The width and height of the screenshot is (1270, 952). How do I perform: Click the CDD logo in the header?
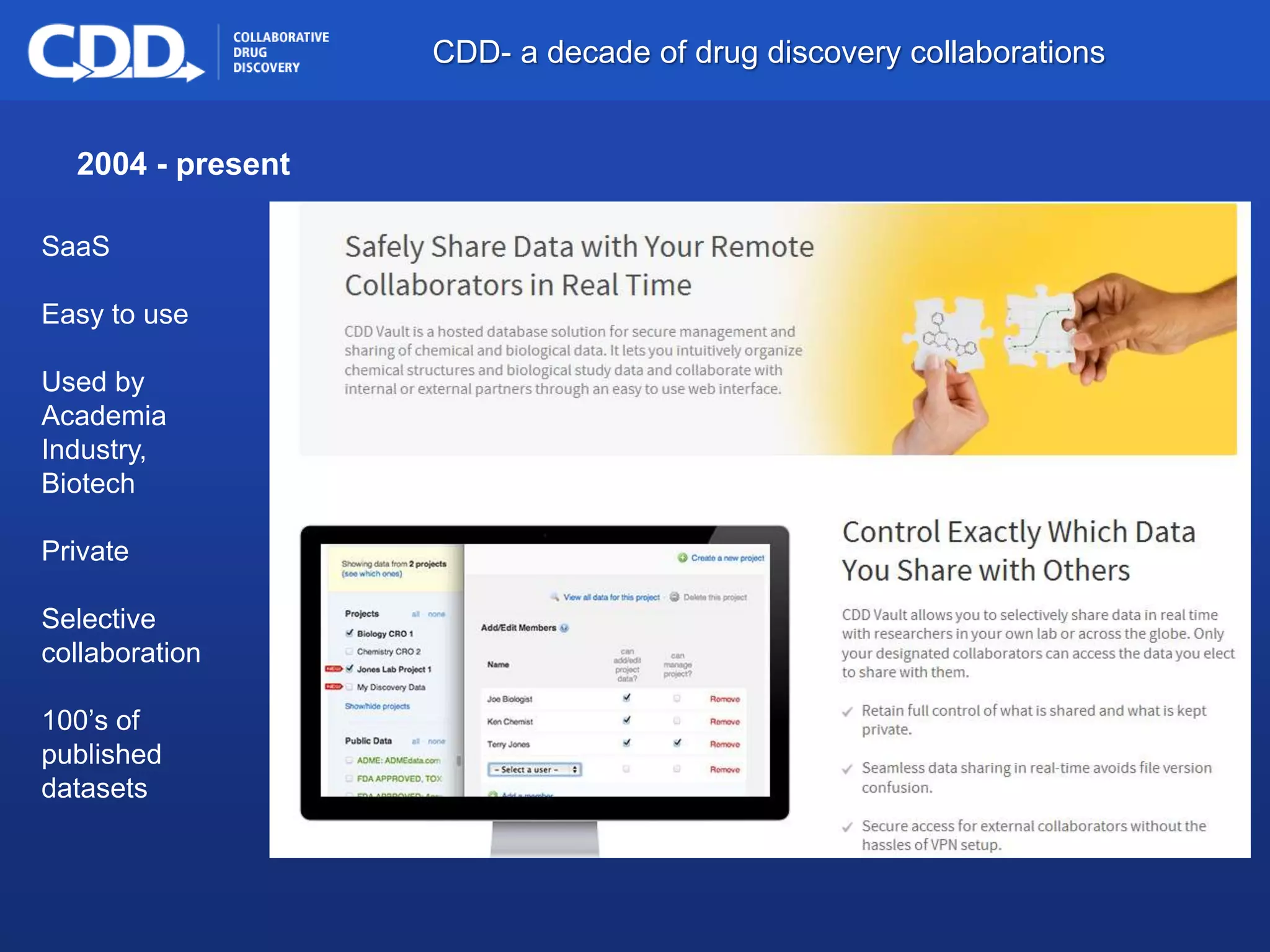tap(116, 53)
